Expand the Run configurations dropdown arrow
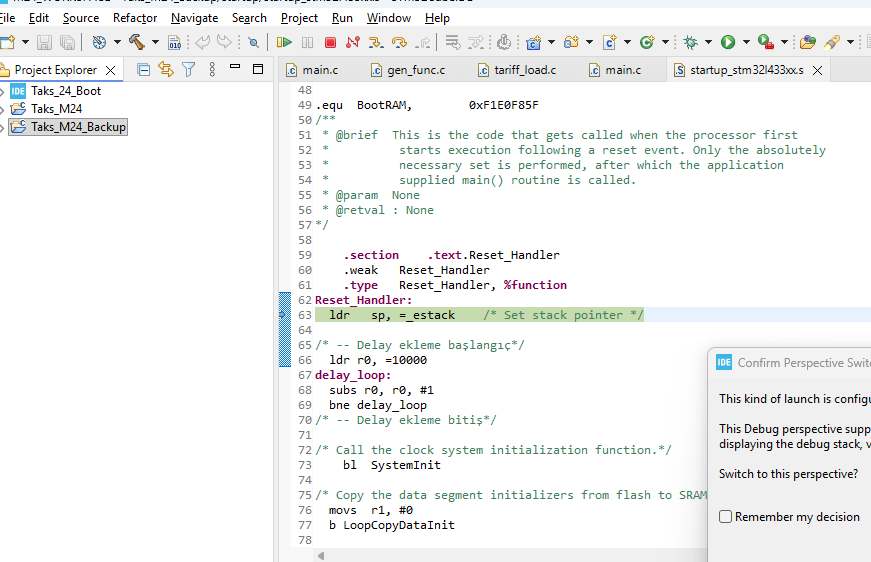The image size is (871, 562). pyautogui.click(x=746, y=42)
